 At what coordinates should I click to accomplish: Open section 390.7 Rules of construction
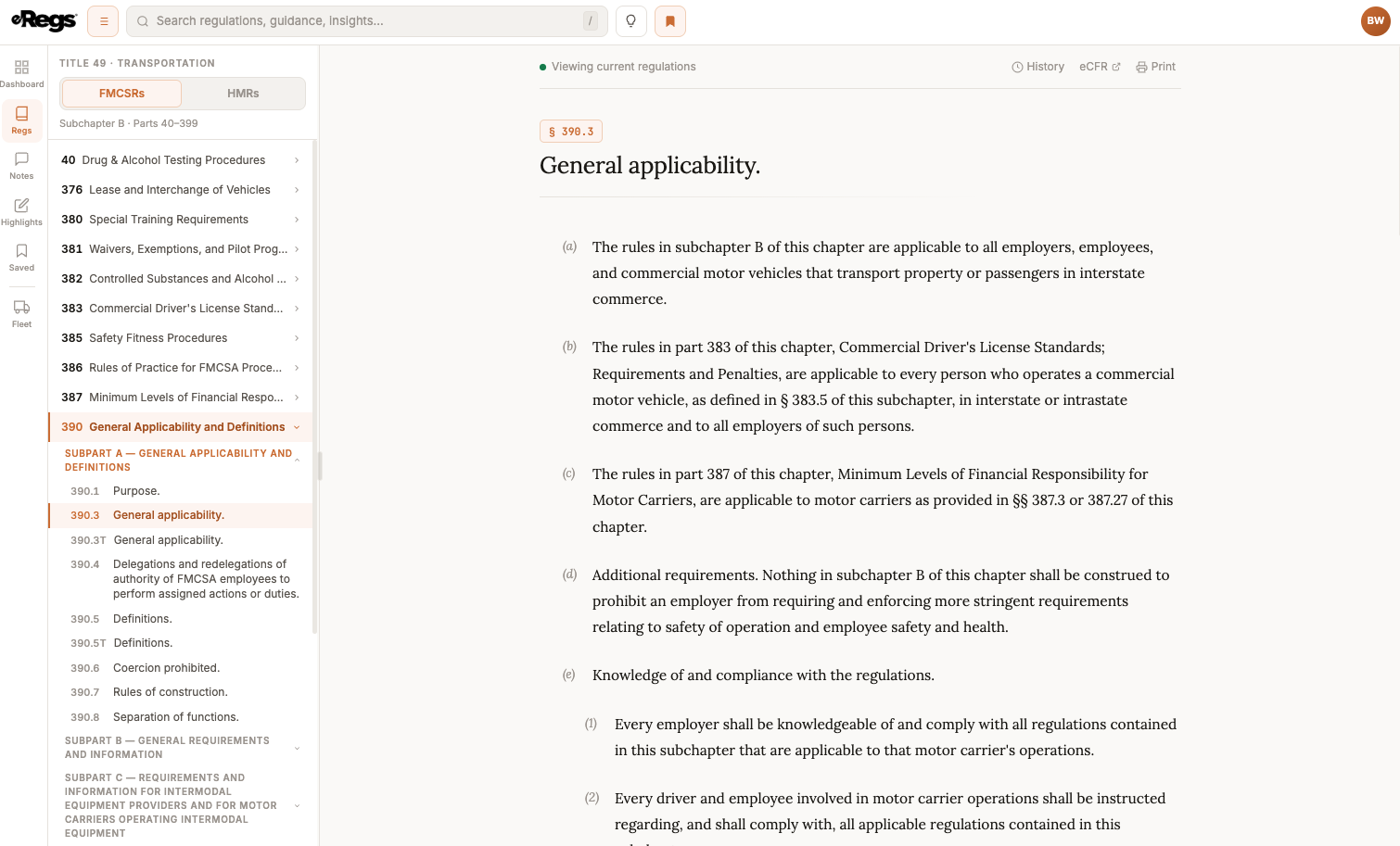click(x=180, y=692)
